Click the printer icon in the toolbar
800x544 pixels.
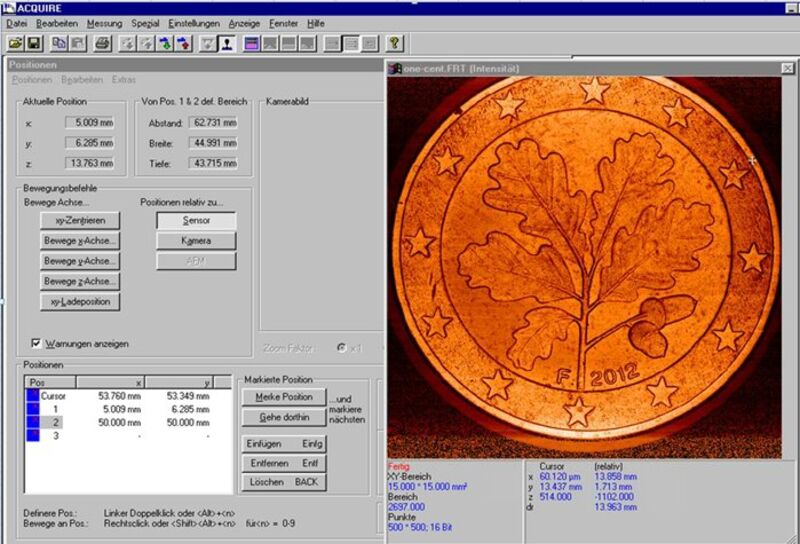[103, 43]
